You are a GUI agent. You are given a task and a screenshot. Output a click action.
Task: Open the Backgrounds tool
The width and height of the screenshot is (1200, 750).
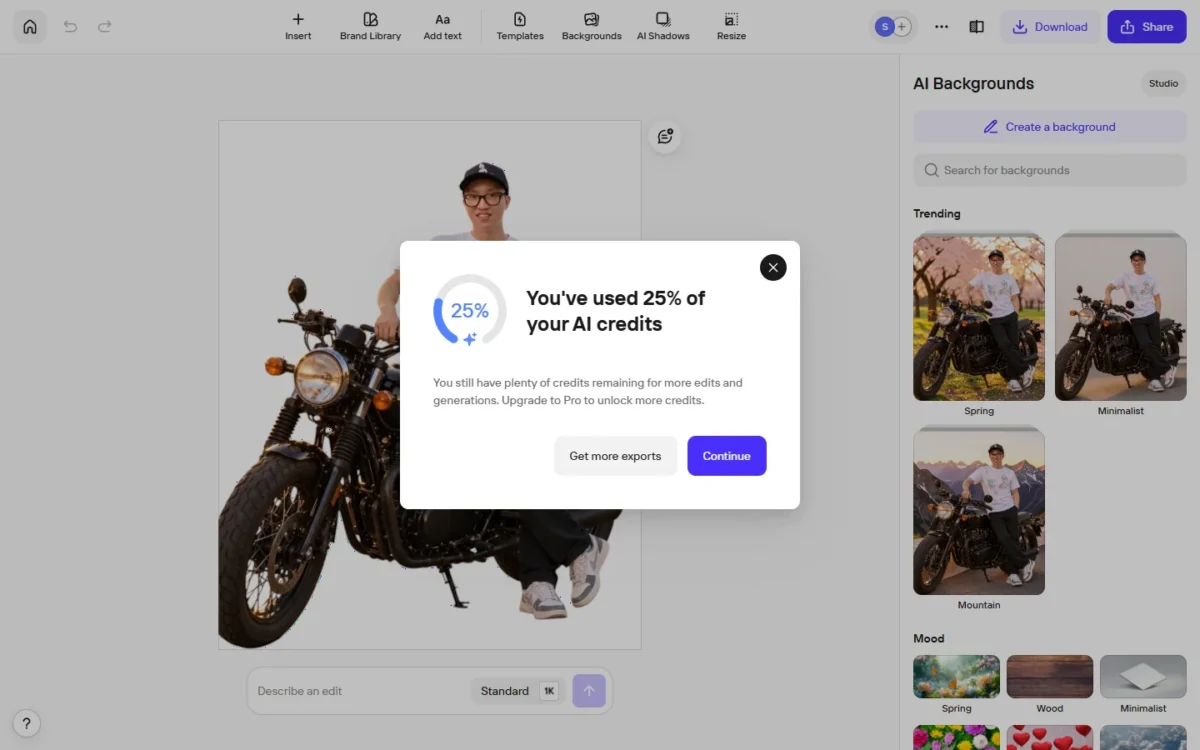click(x=591, y=27)
